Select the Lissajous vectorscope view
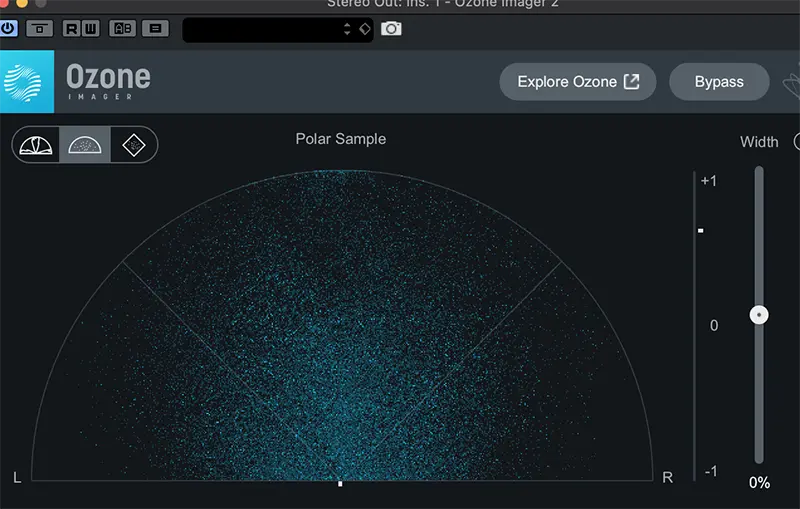 [x=133, y=145]
